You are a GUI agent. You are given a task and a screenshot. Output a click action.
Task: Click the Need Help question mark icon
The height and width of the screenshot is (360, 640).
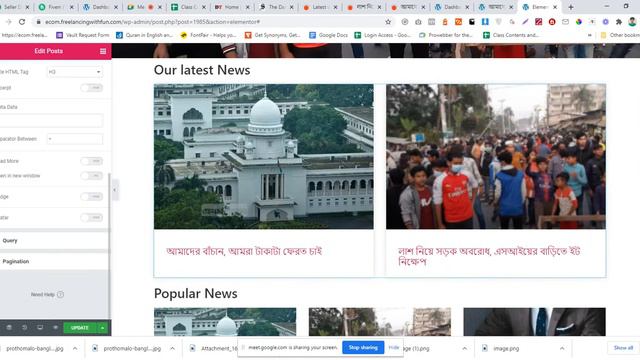coord(60,294)
